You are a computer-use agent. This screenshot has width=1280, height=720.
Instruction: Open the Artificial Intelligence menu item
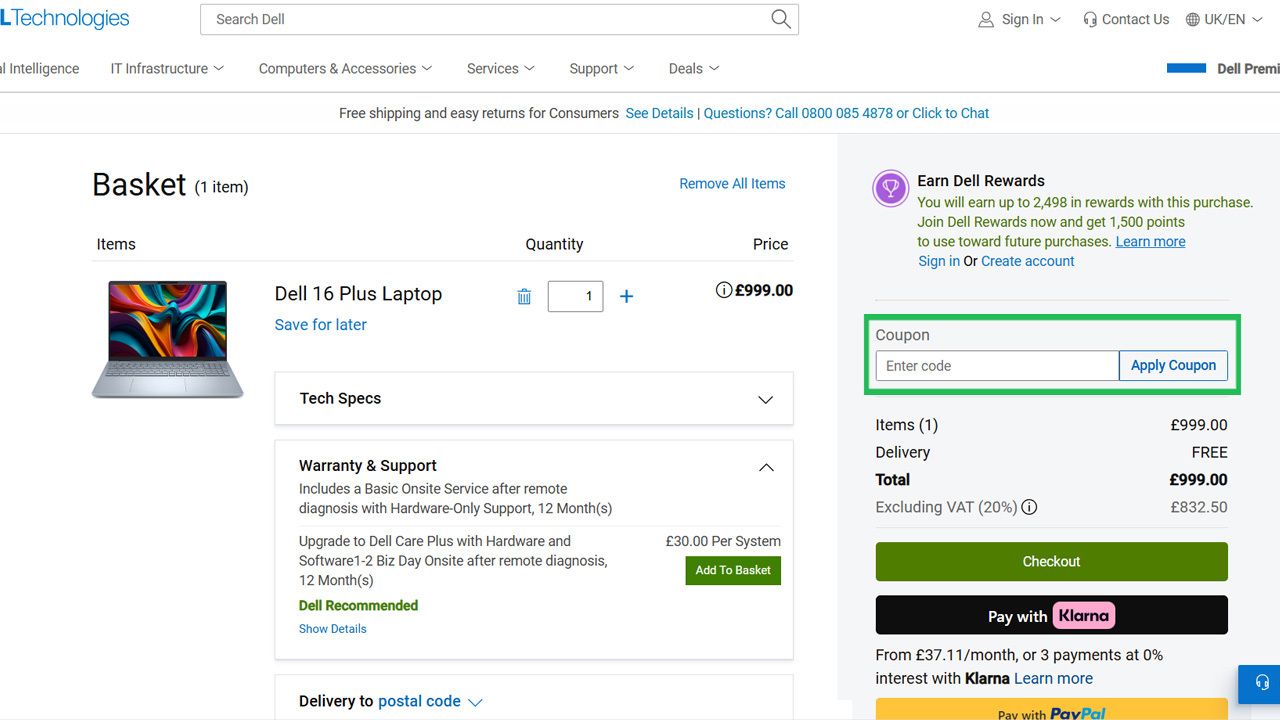pos(40,68)
